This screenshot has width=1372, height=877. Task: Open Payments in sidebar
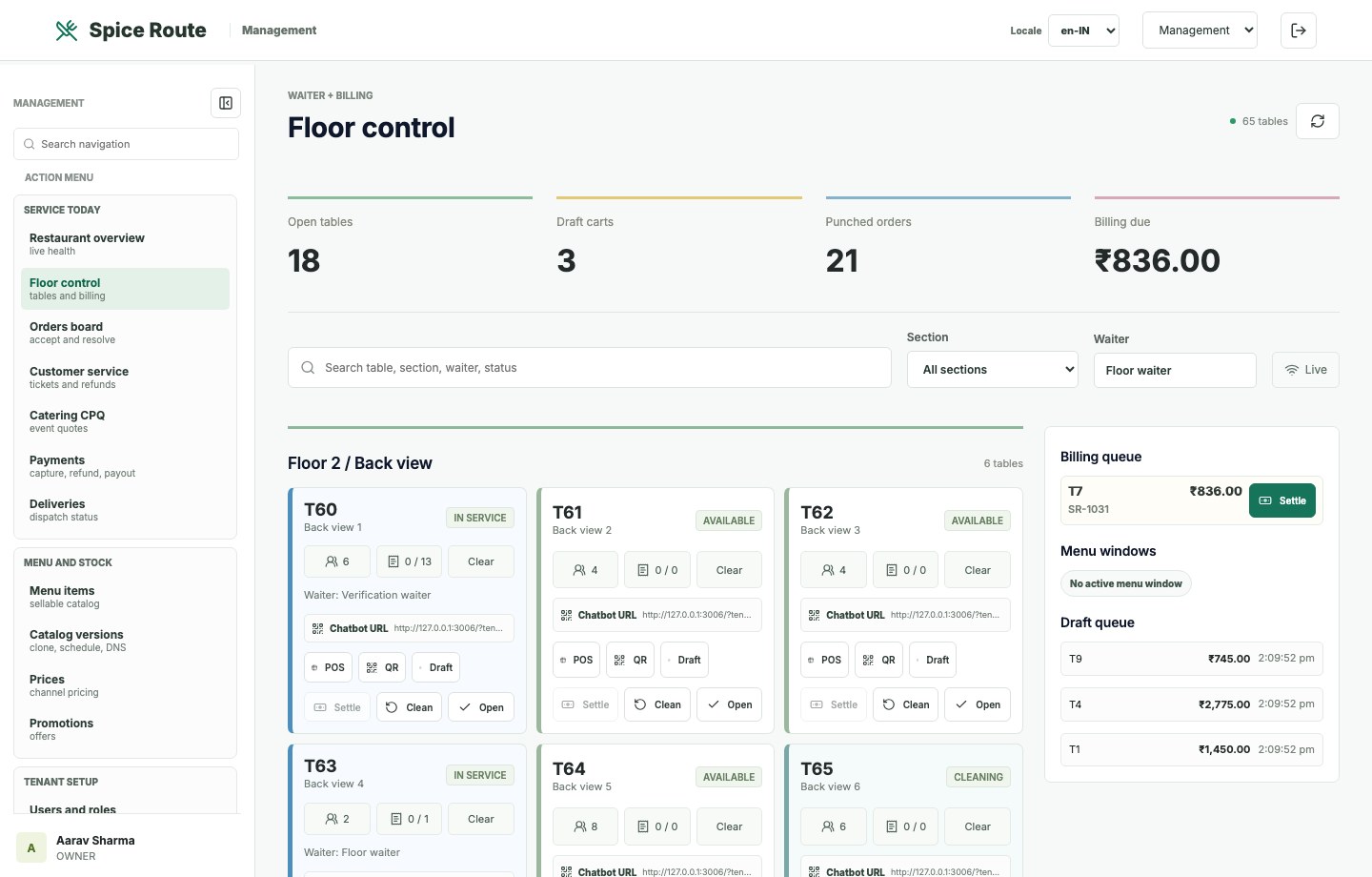(x=125, y=466)
